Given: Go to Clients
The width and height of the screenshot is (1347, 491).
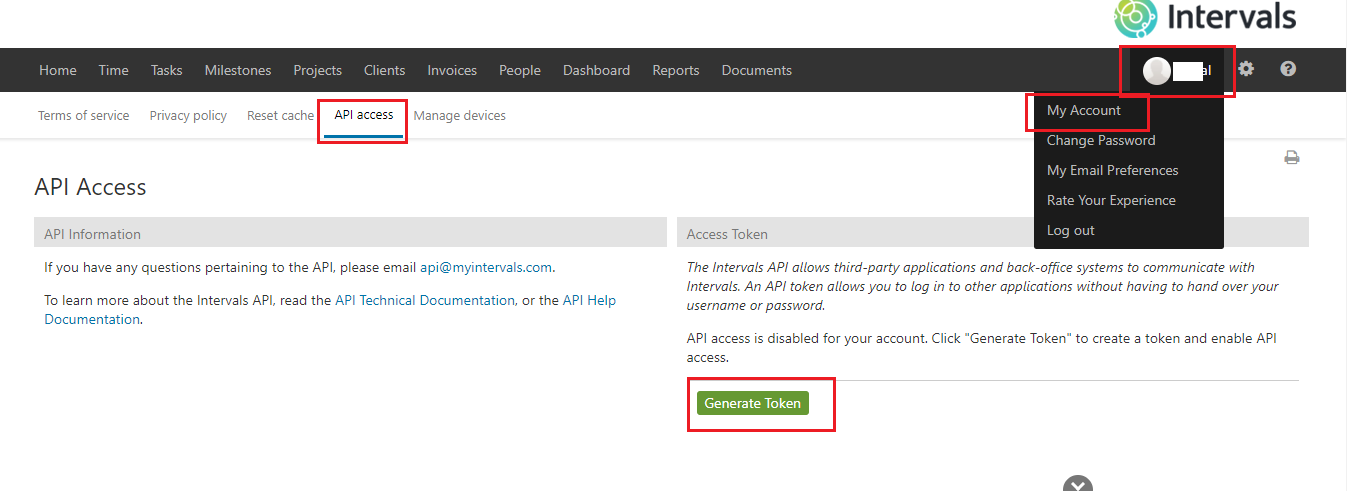Looking at the screenshot, I should (384, 70).
